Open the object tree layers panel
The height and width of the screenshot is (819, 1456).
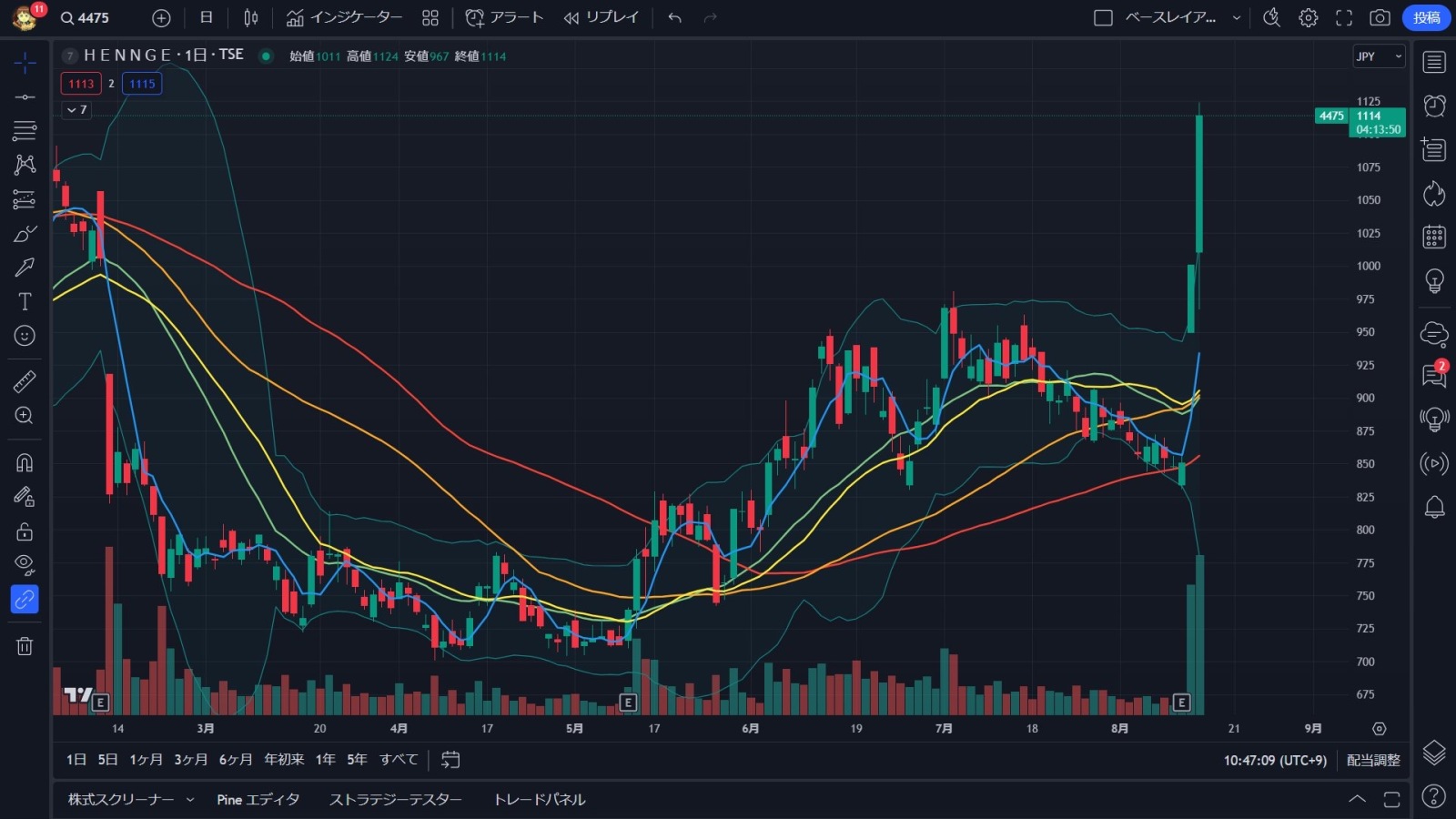pos(1434,752)
